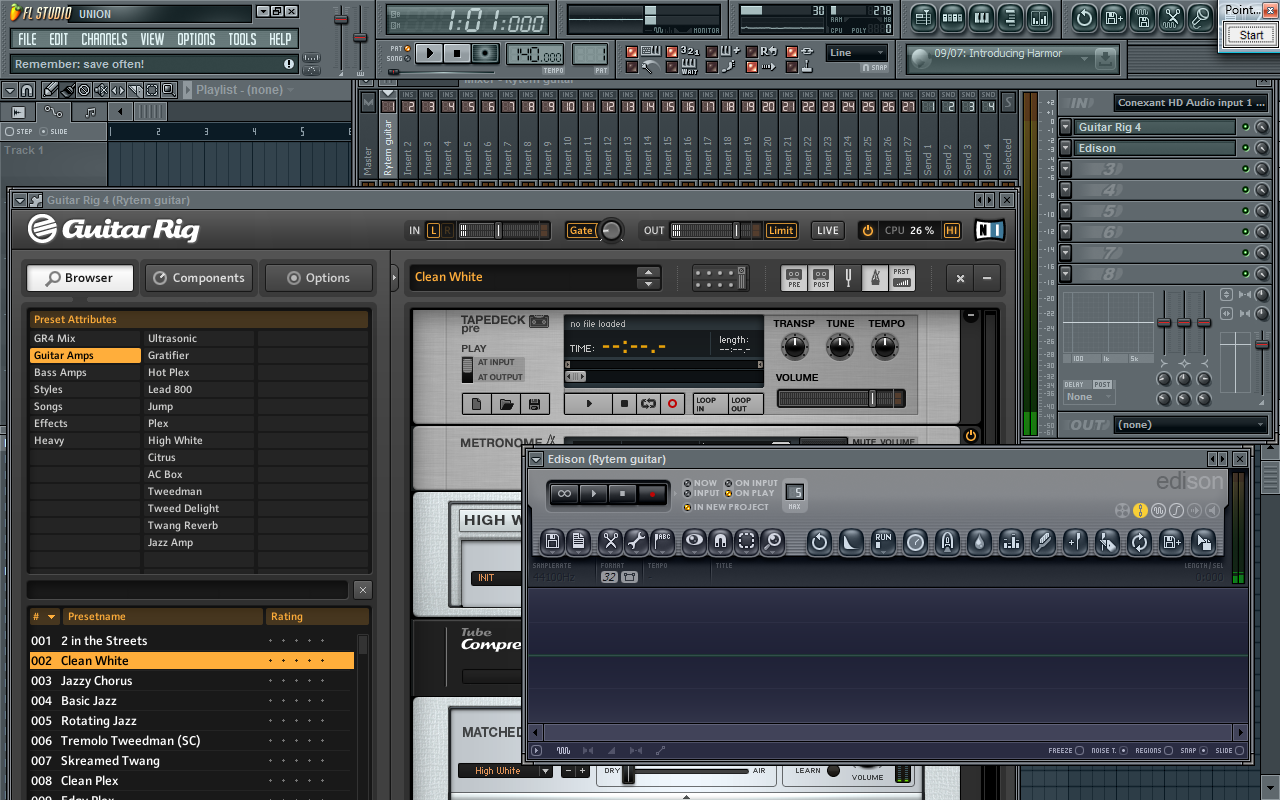Image resolution: width=1280 pixels, height=800 pixels.
Task: Click Edison's loop tuner circular arrows icon
Action: (x=1139, y=542)
